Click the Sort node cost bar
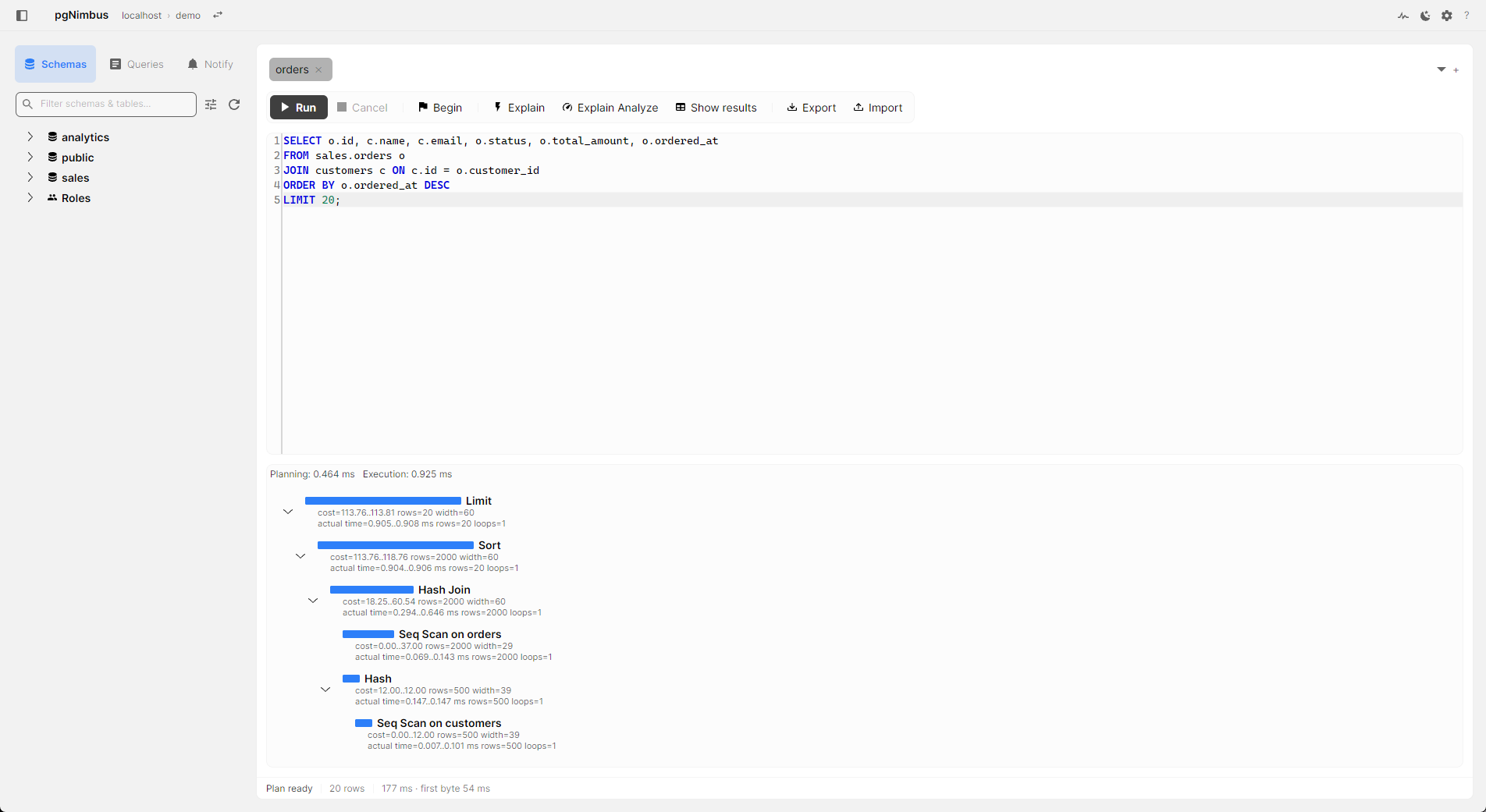This screenshot has width=1486, height=812. click(x=396, y=545)
